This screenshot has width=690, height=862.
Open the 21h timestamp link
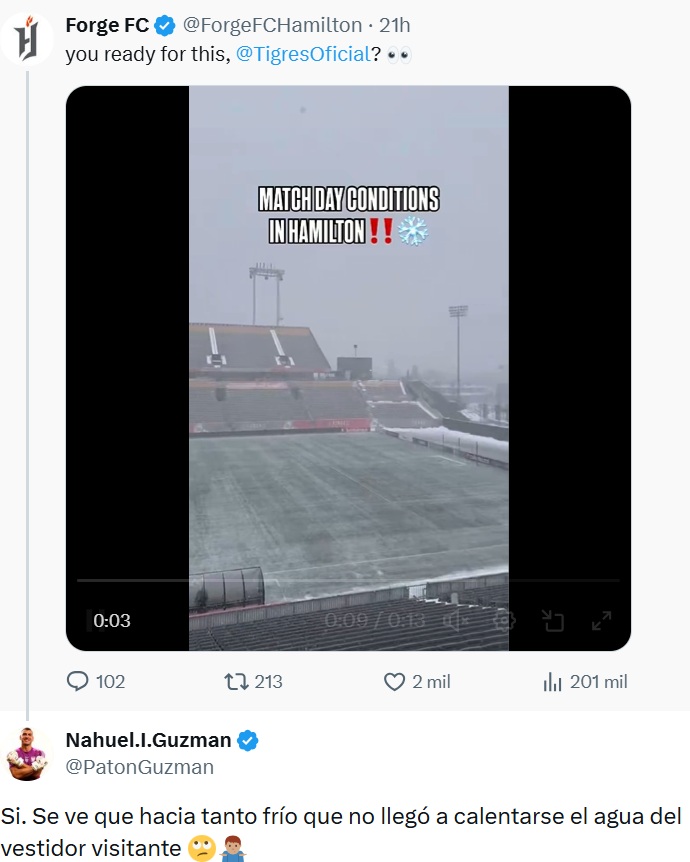click(395, 26)
